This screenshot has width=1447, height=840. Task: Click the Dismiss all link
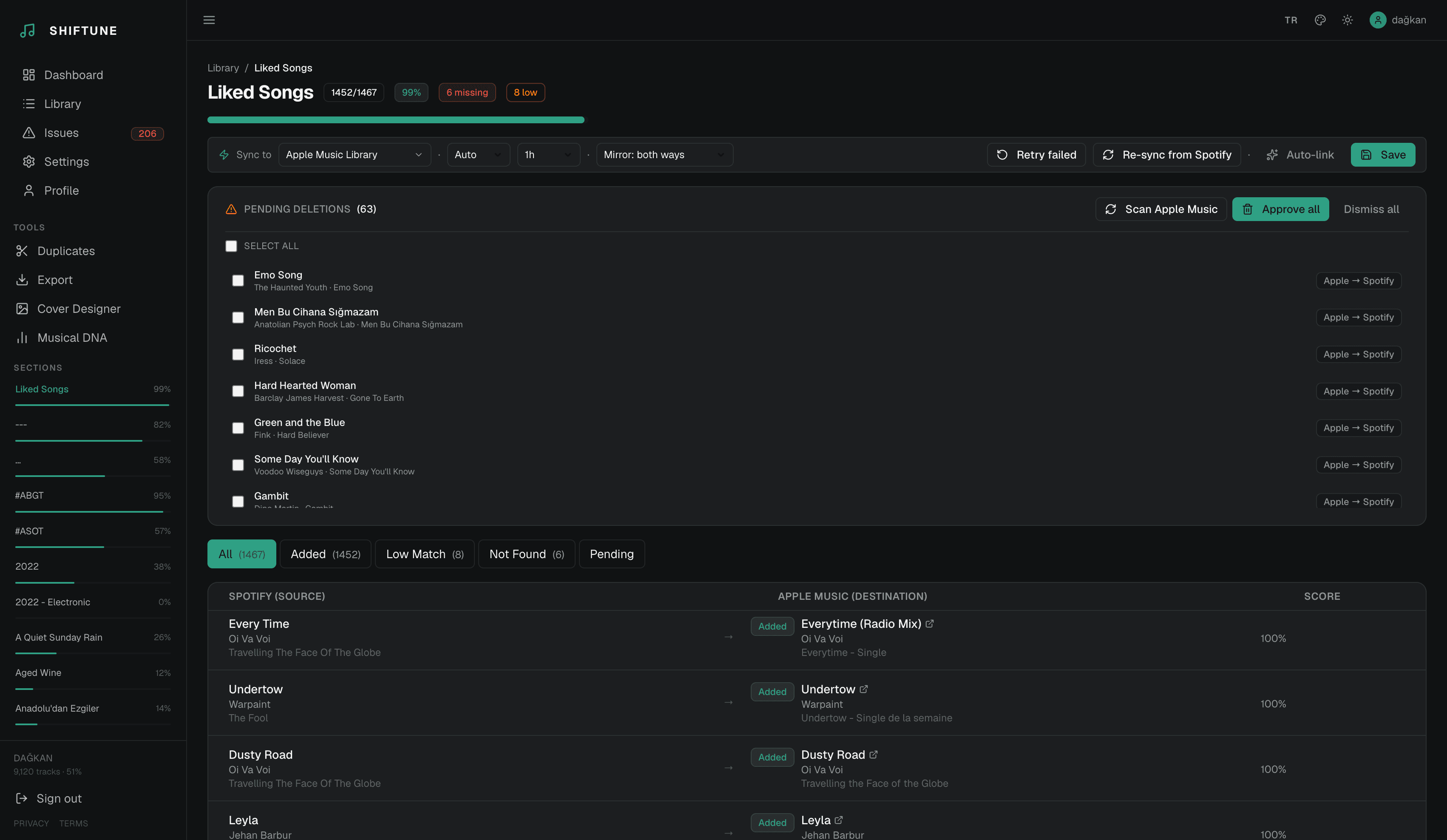point(1371,209)
